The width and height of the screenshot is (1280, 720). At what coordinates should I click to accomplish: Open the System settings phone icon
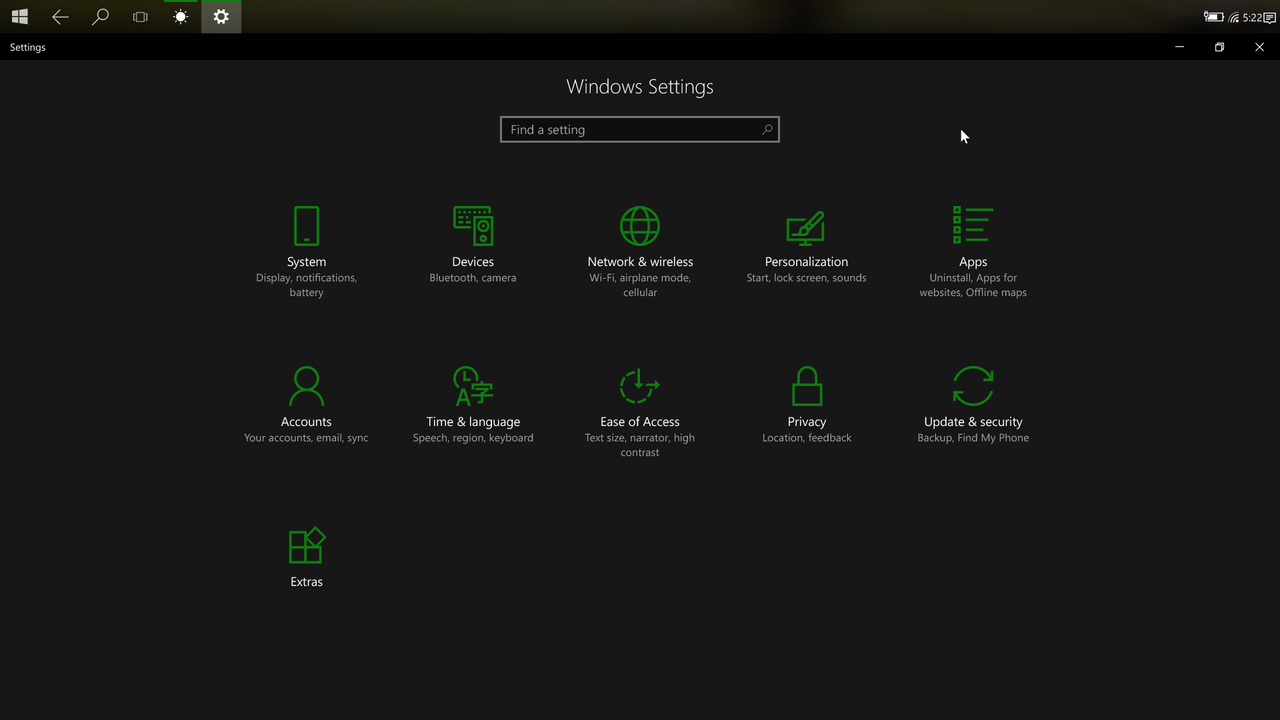(x=306, y=226)
